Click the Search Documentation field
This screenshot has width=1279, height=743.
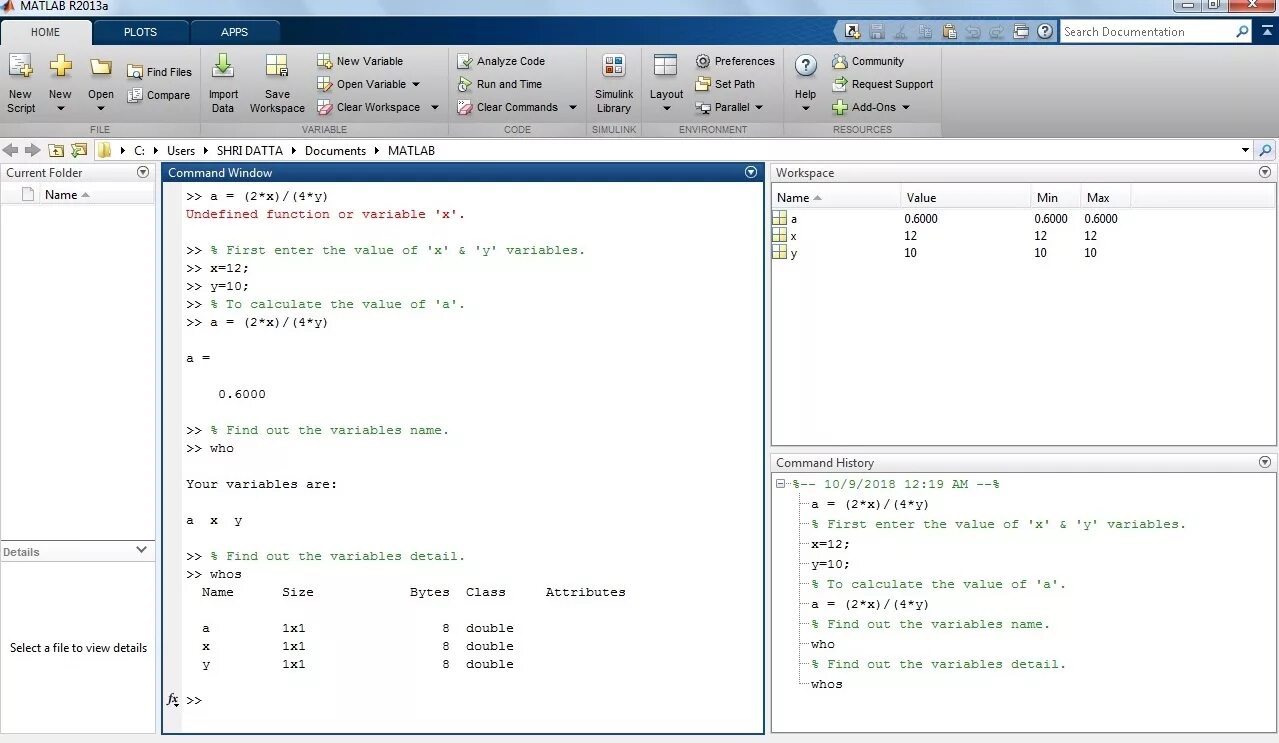tap(1146, 32)
